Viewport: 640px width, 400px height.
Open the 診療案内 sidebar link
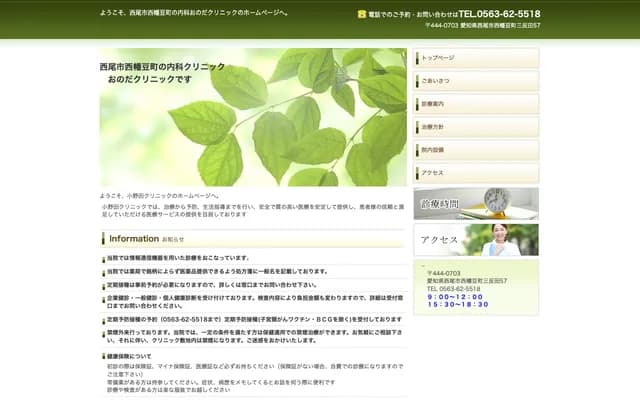(x=476, y=104)
